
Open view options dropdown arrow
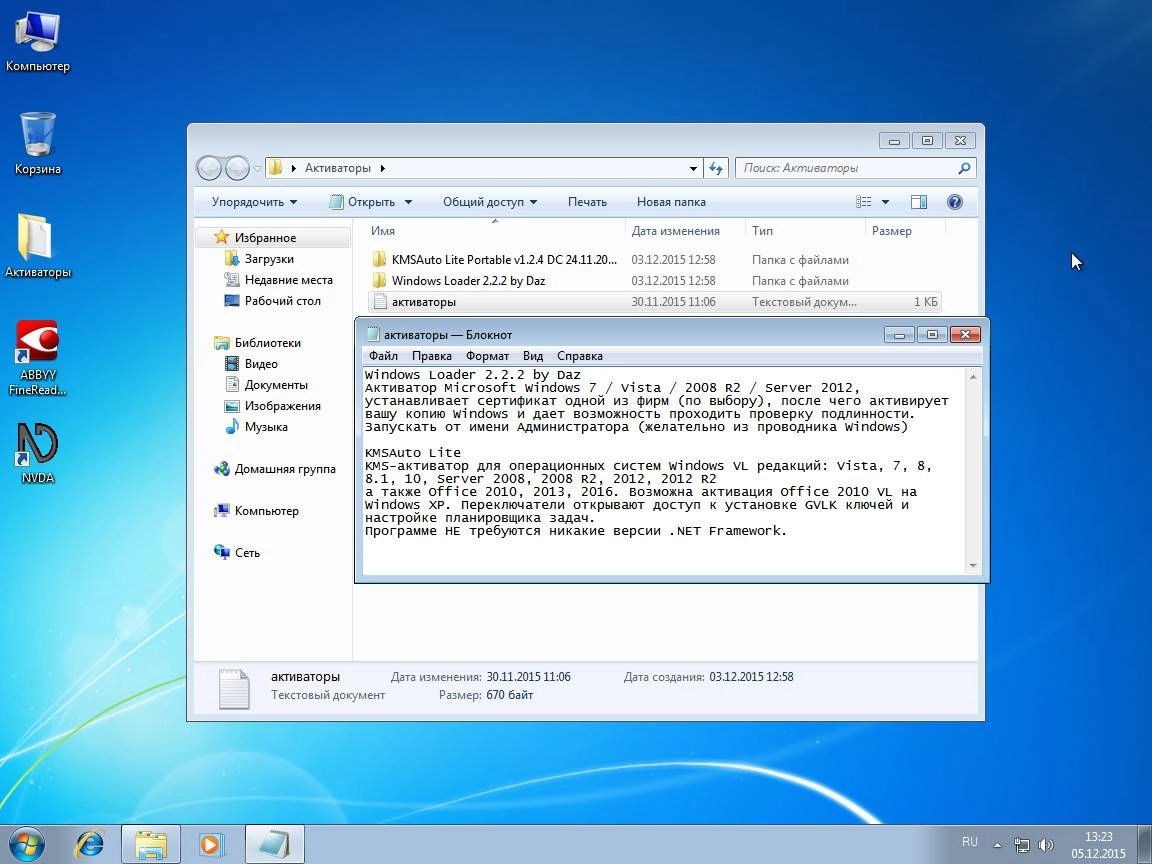(x=885, y=202)
